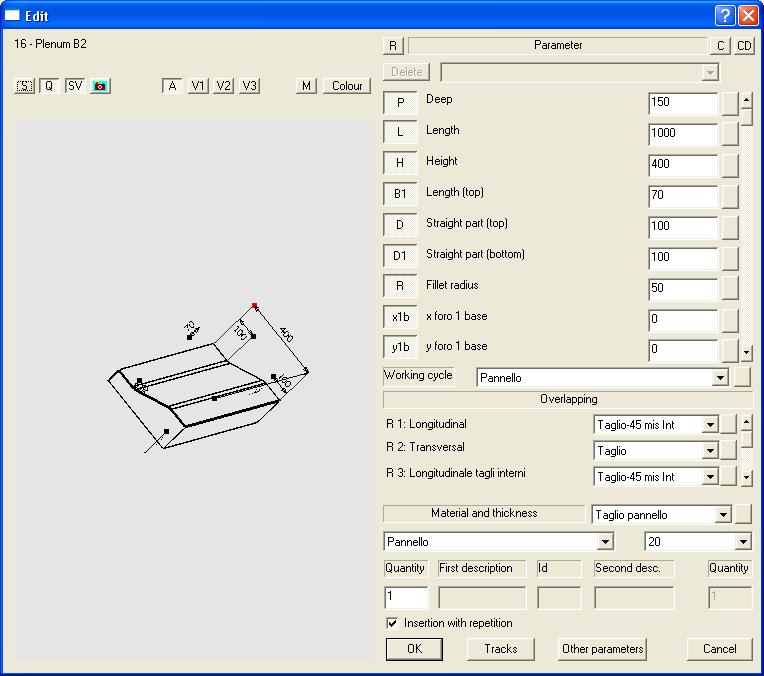Screen dimensions: 764x676
Task: Click the camera snapshot icon
Action: (100, 86)
